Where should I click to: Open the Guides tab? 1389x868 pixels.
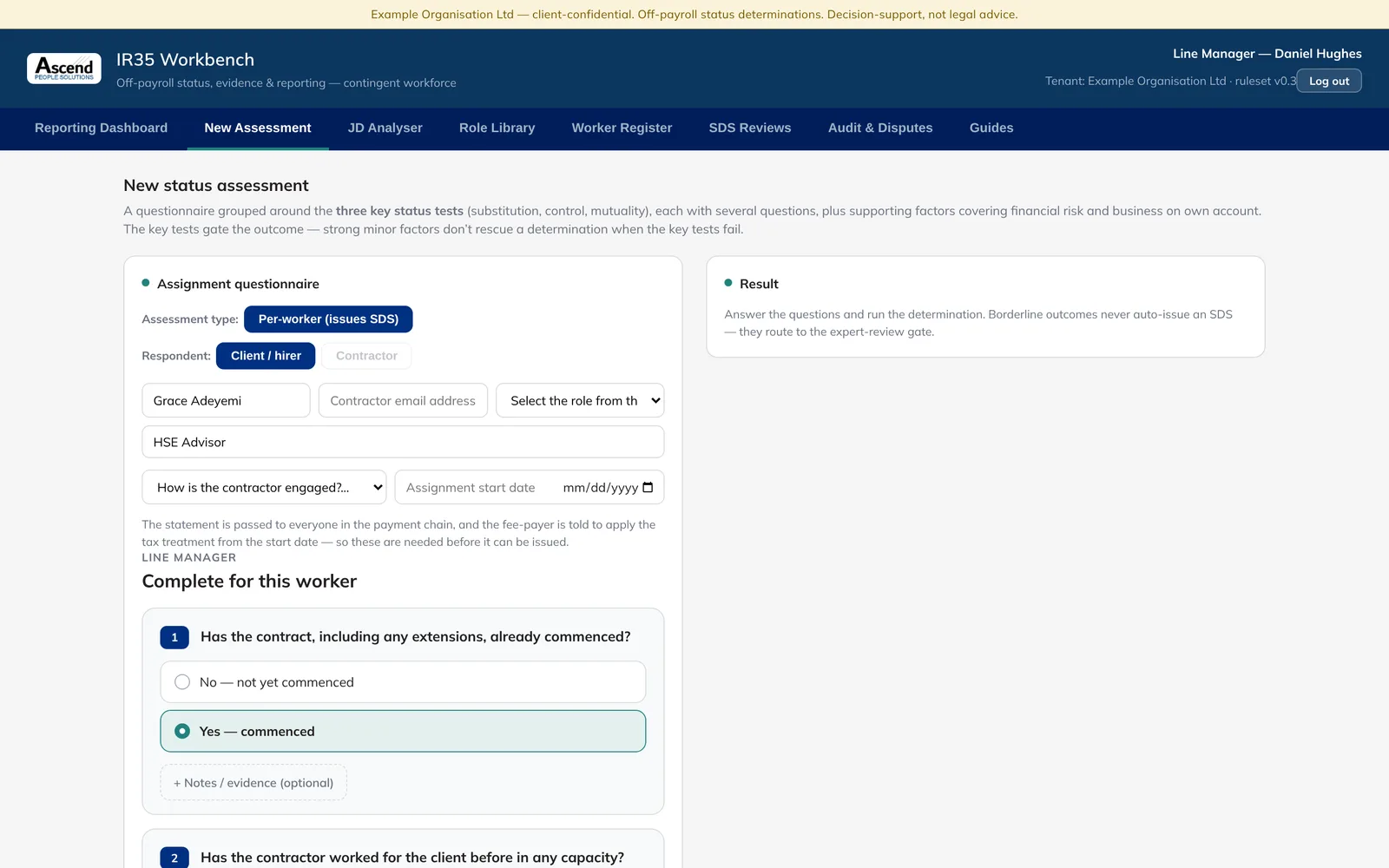coord(991,128)
